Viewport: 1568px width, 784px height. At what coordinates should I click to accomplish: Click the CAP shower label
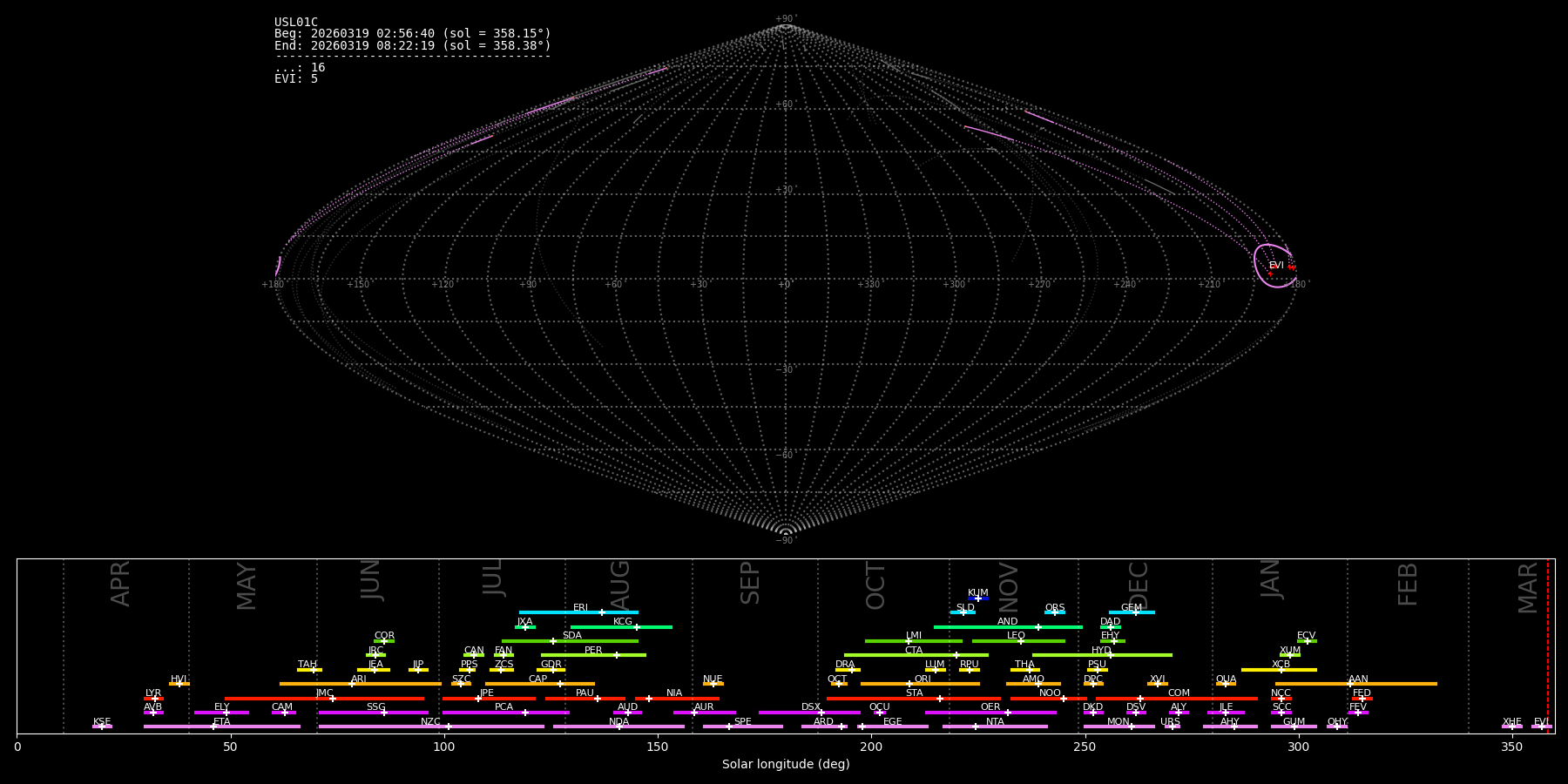[x=538, y=679]
